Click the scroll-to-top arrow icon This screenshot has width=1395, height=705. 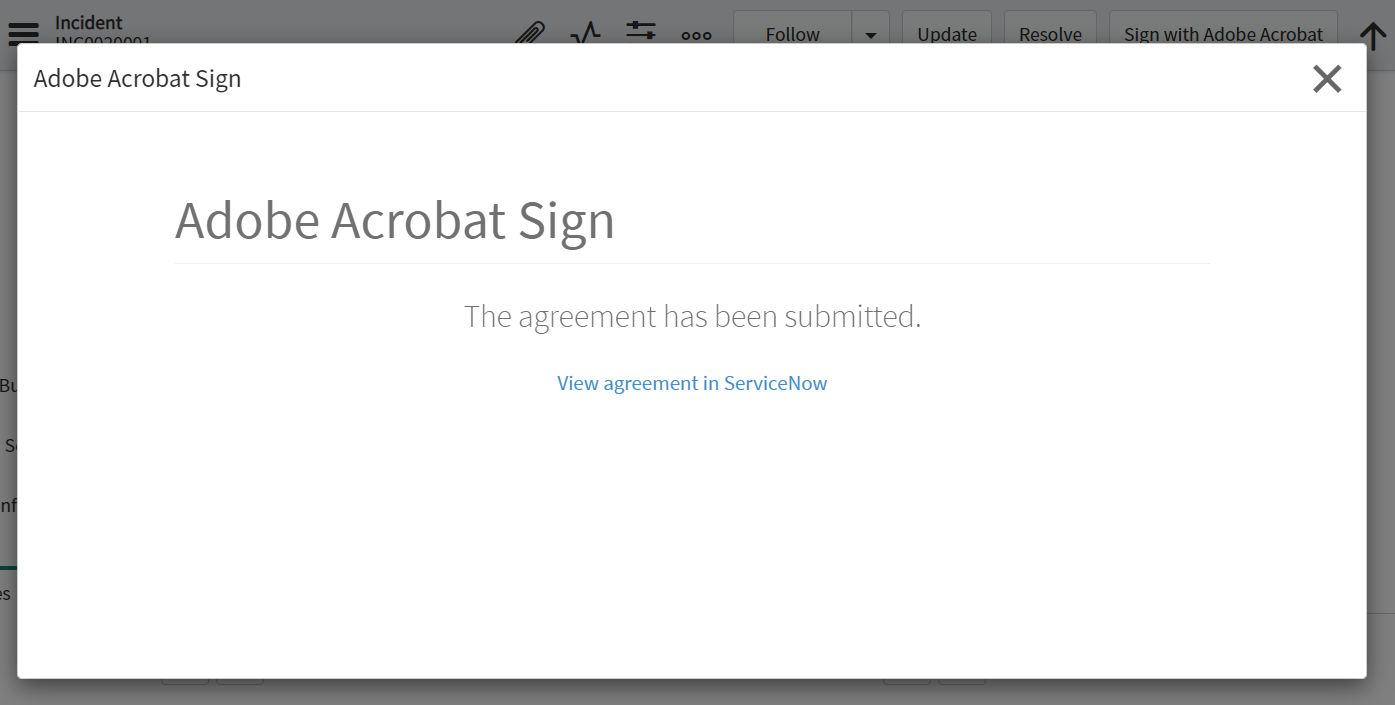coord(1372,35)
